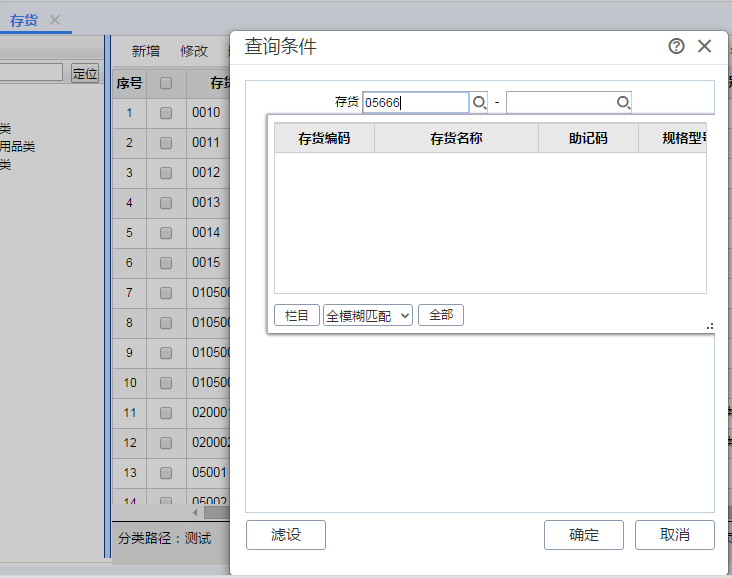Close the 查询条件 dialog with the X icon
This screenshot has height=578, width=732.
point(704,46)
